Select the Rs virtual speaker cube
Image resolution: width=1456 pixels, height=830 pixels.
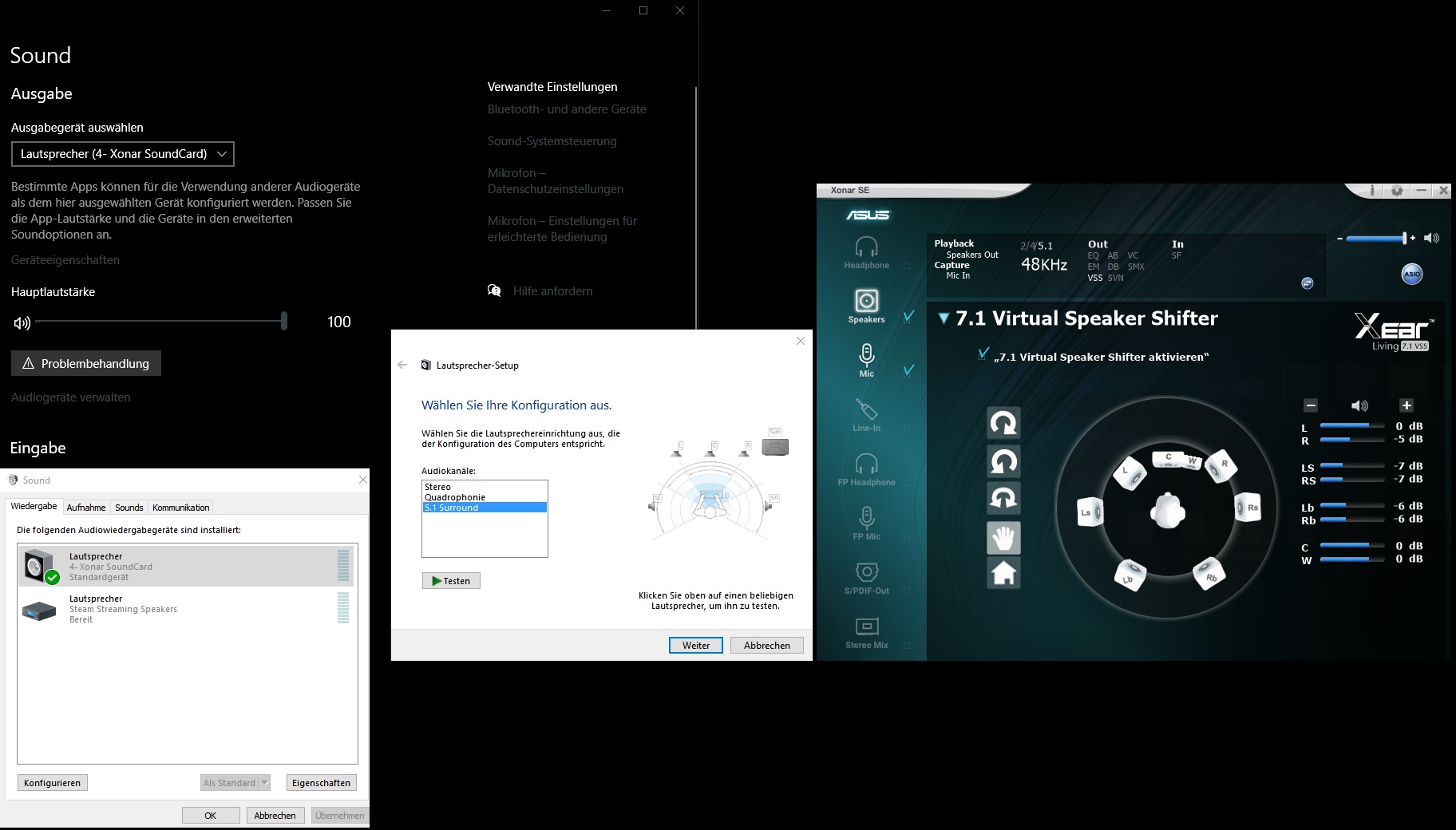pos(1248,508)
